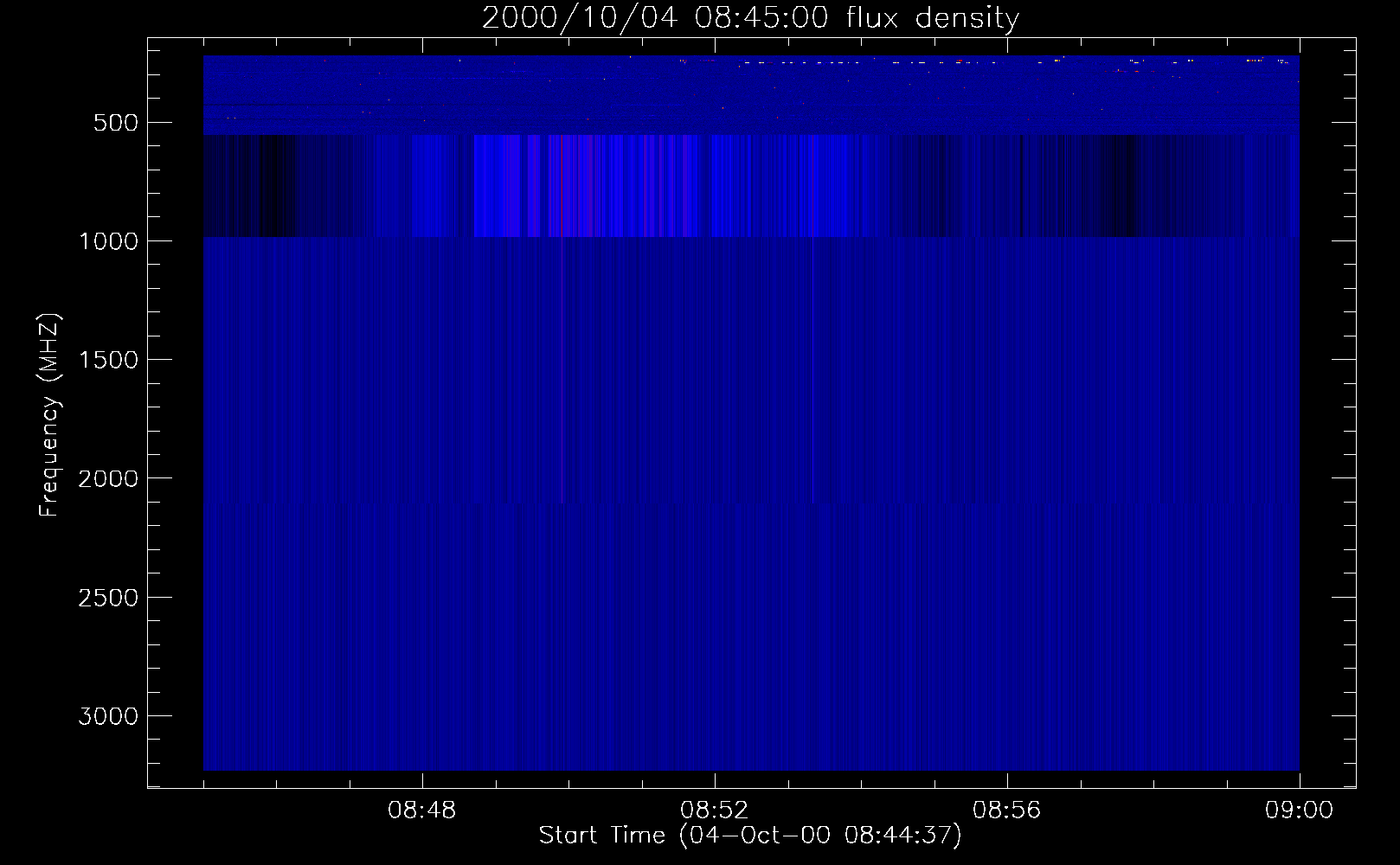Click the 09:00 time tick label
Screen dimensions: 1400x865
pyautogui.click(x=1300, y=811)
